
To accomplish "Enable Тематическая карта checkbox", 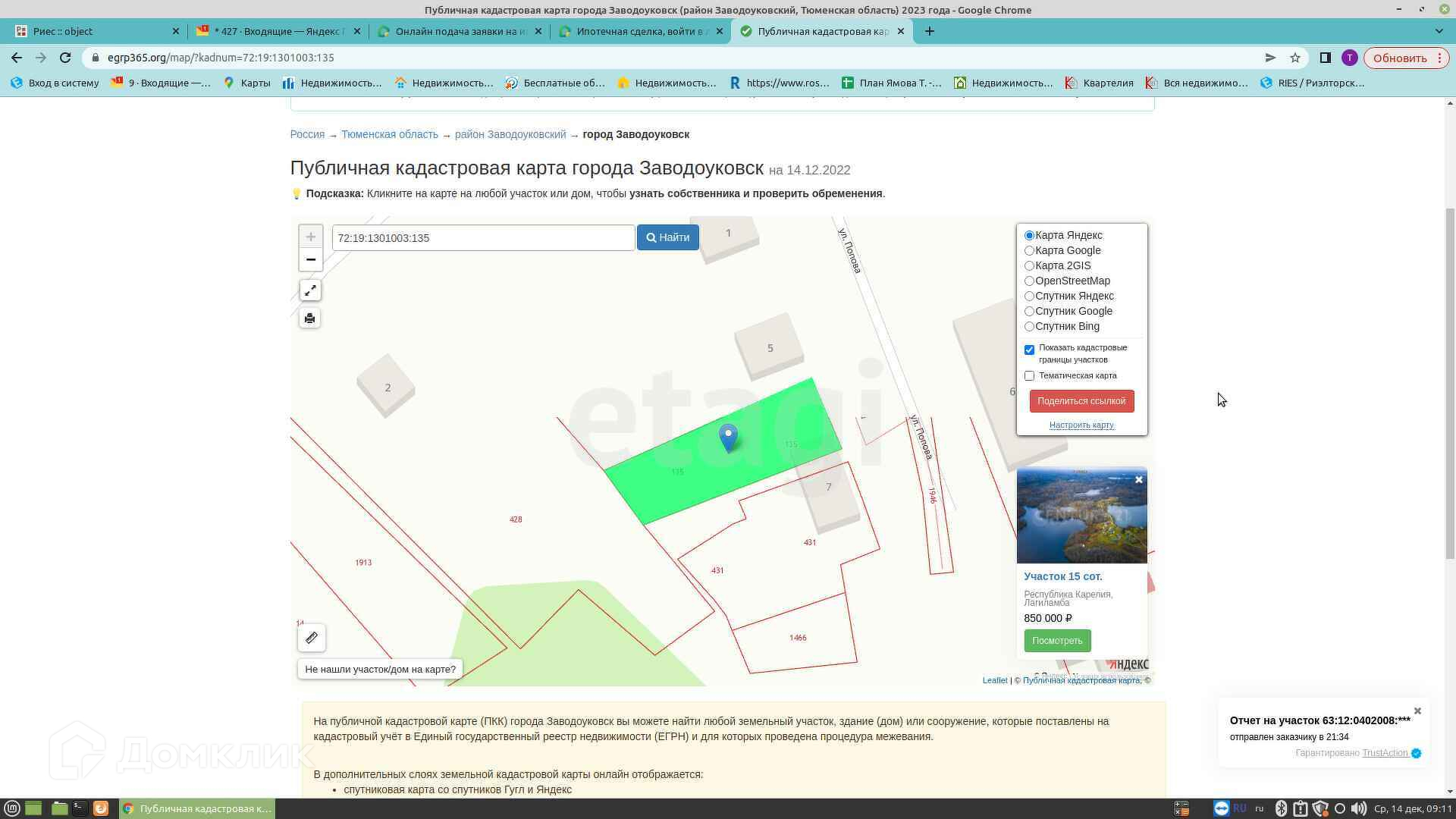I will tap(1029, 375).
